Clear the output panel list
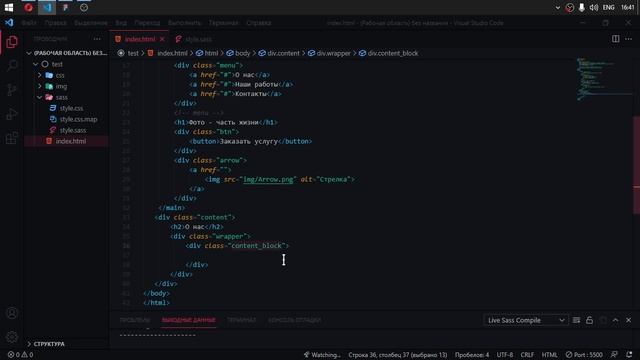Screen dimensions: 640x360 (576, 320)
